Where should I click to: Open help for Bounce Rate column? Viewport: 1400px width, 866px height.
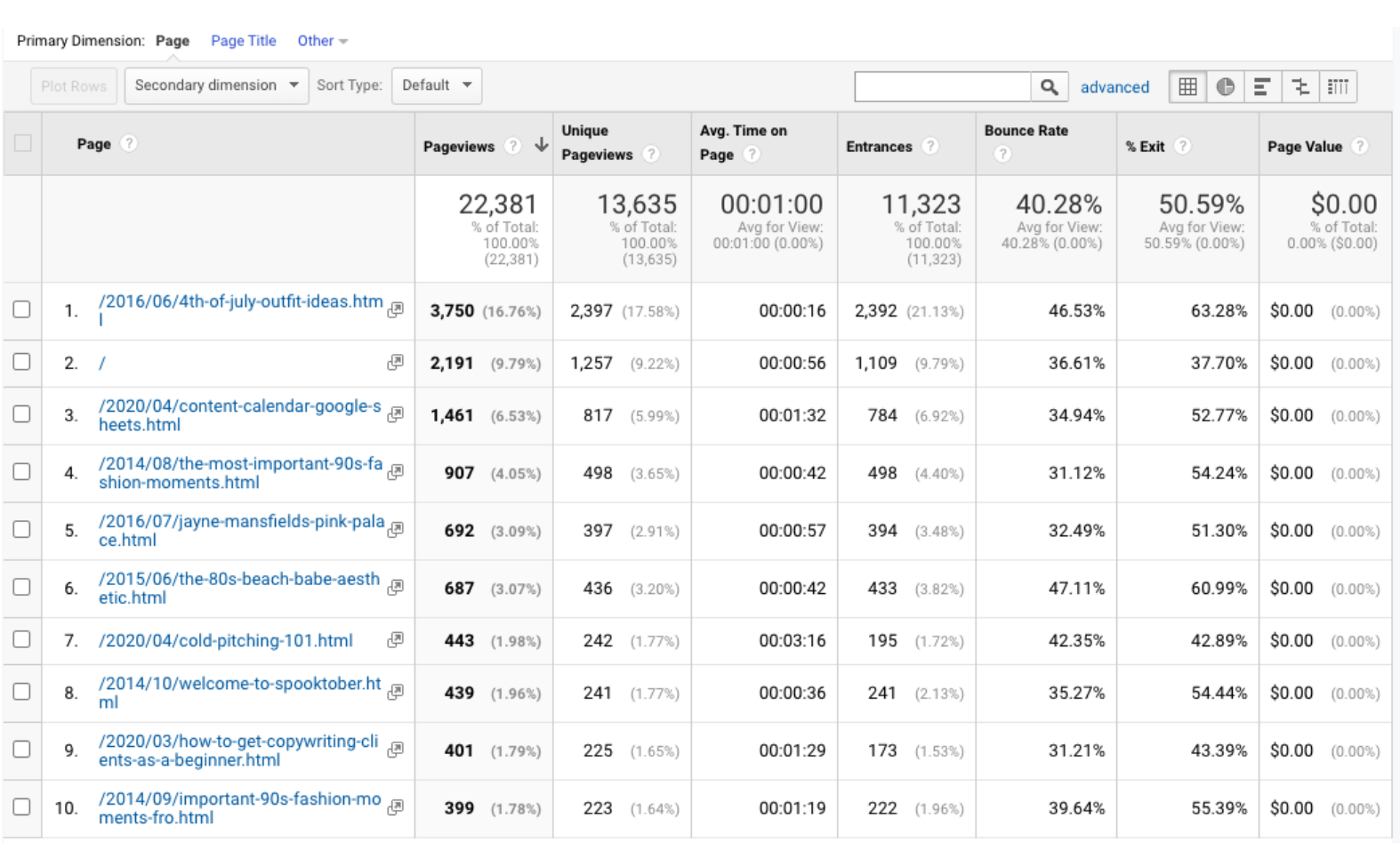pos(1002,154)
